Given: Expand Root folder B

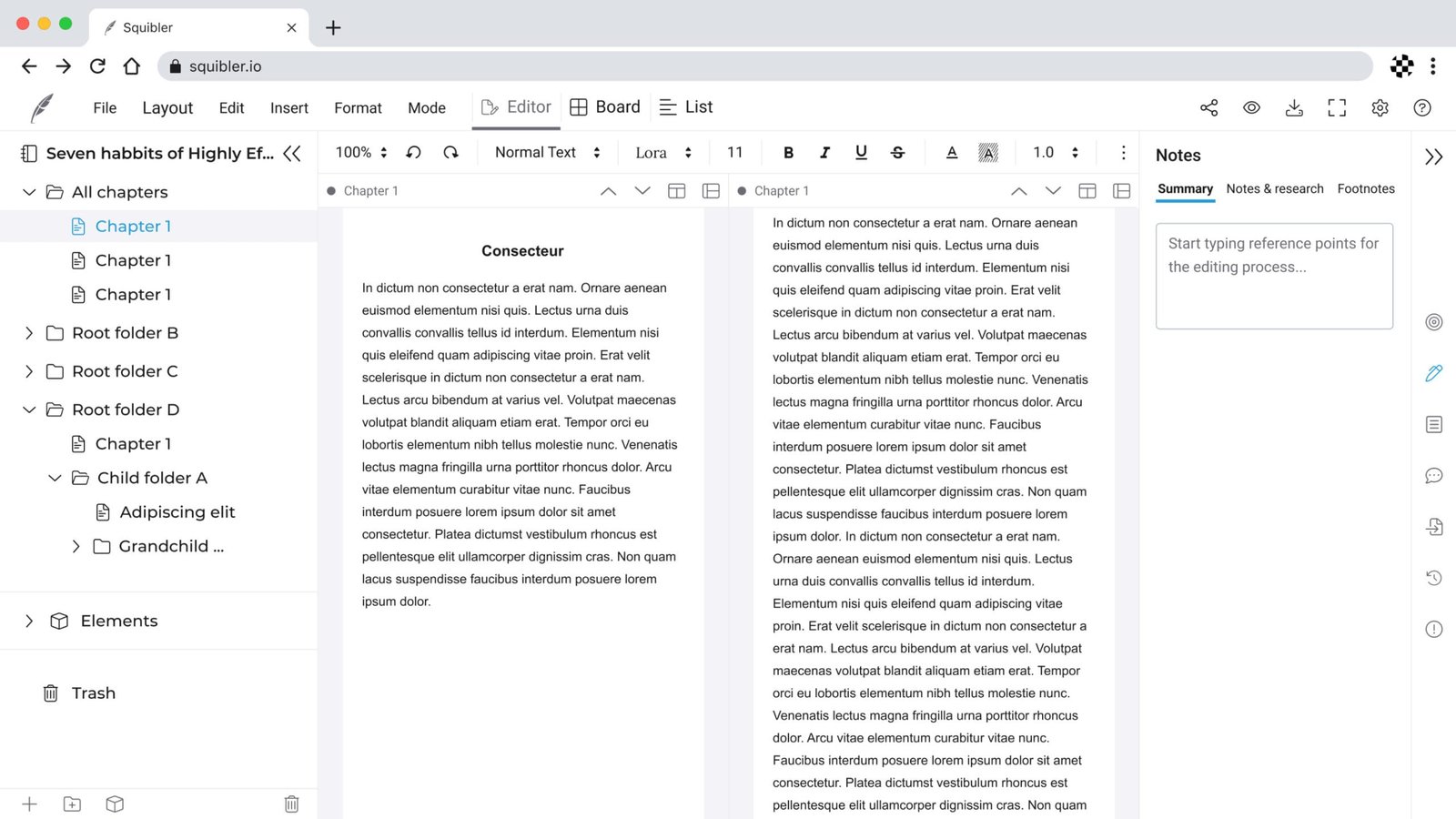Looking at the screenshot, I should coord(29,333).
